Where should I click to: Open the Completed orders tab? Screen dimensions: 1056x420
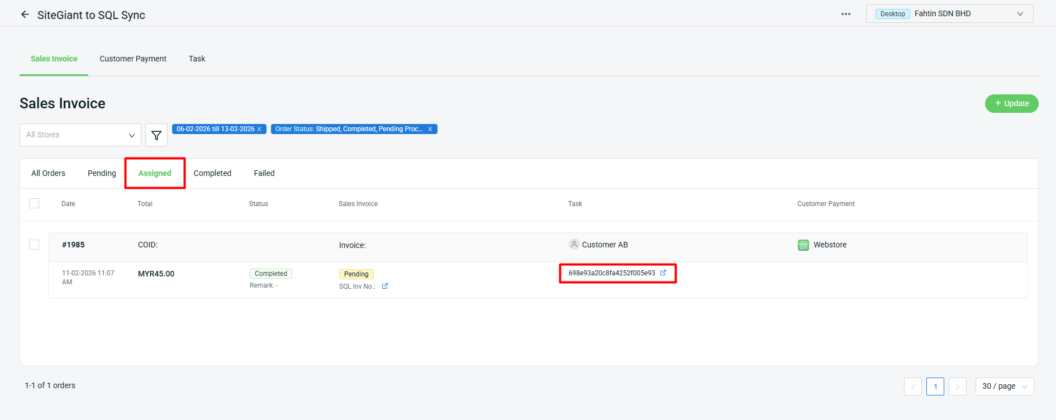(212, 173)
